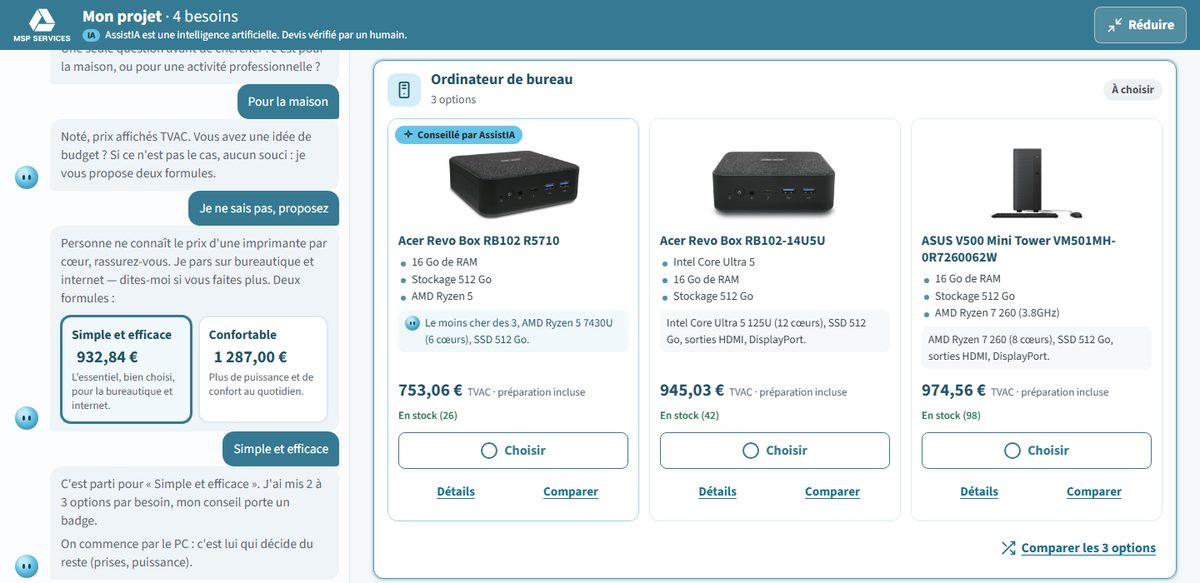
Task: Click the Acer Revo Box RB102 R5710 title
Action: pyautogui.click(x=479, y=240)
